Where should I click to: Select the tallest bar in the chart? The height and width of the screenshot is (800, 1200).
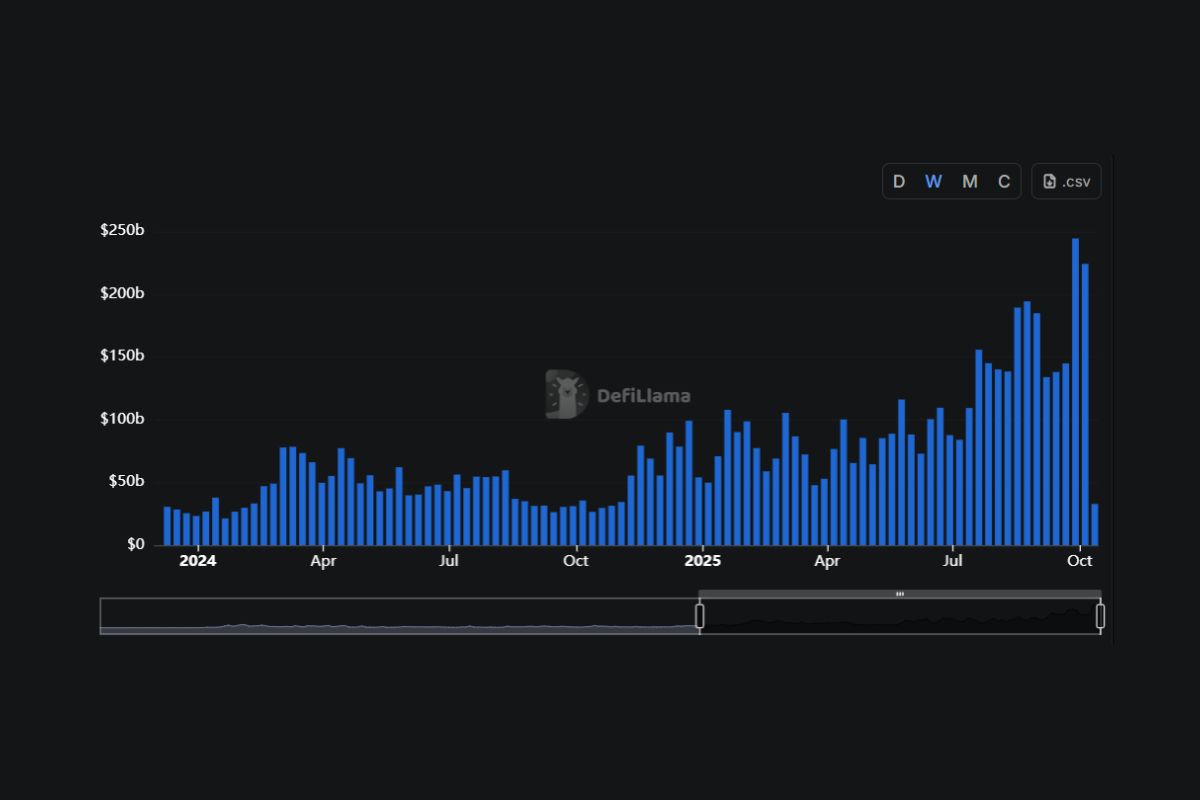click(1075, 392)
